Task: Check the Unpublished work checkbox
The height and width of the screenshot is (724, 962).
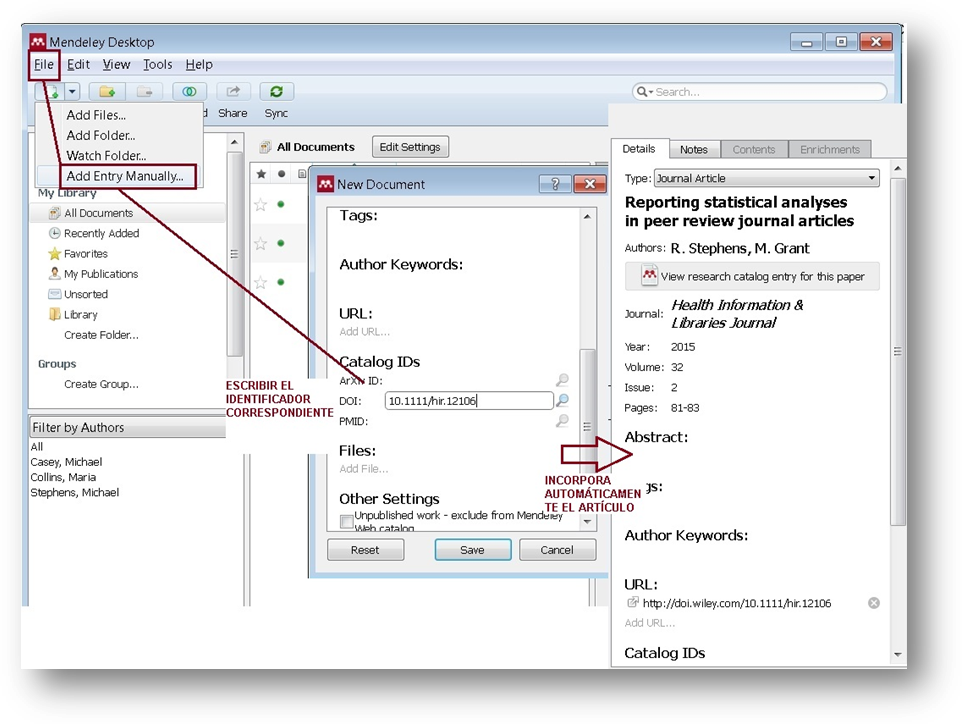Action: click(346, 521)
